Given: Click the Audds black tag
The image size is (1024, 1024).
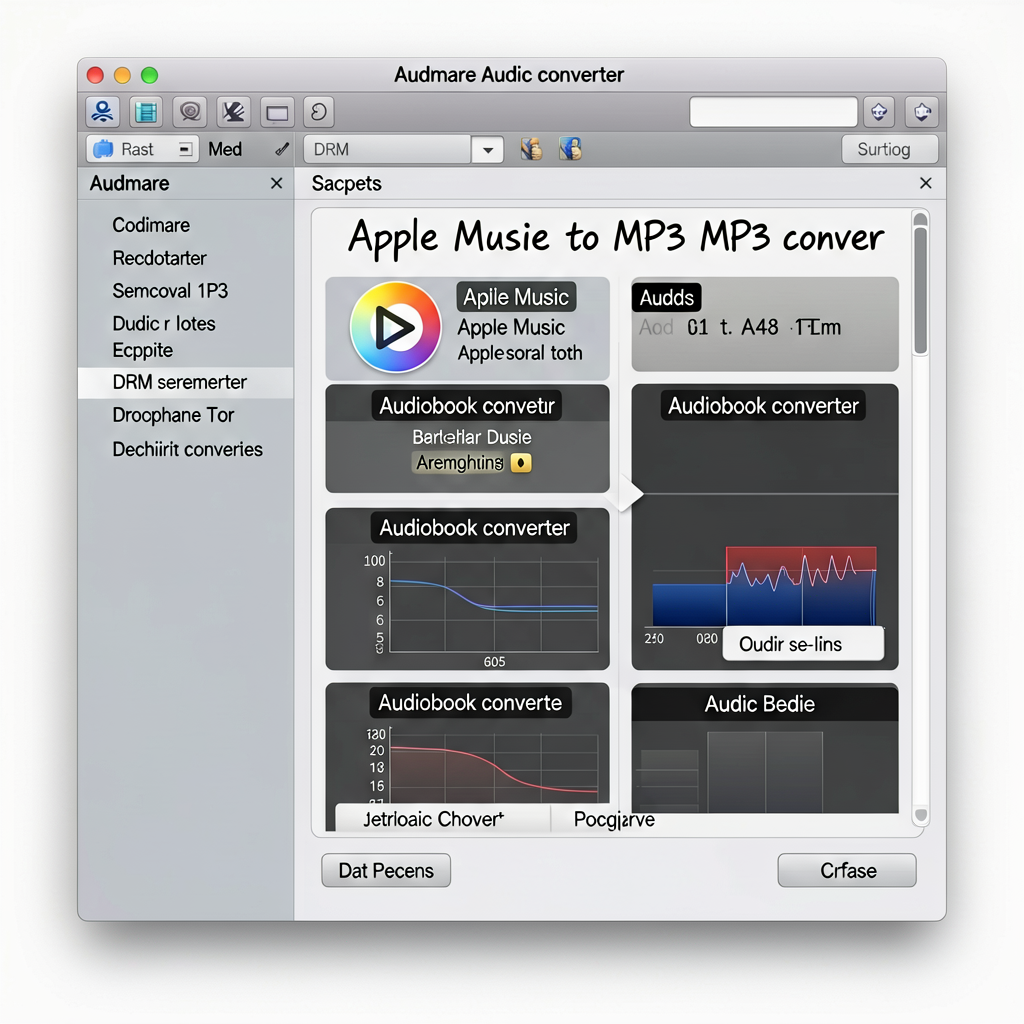Looking at the screenshot, I should tap(666, 298).
